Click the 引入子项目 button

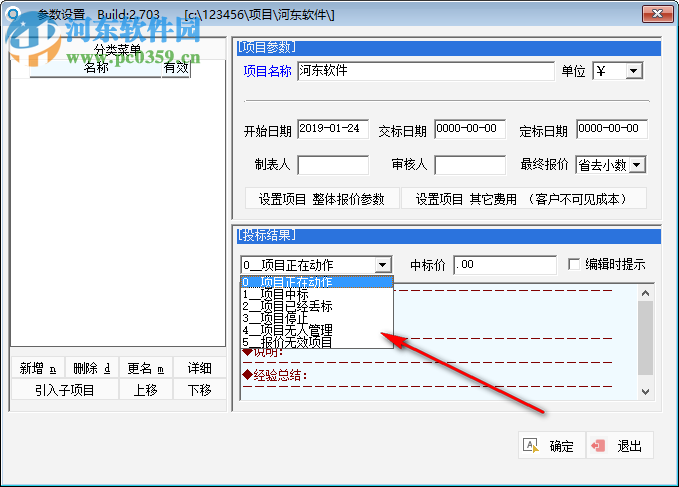coord(65,390)
